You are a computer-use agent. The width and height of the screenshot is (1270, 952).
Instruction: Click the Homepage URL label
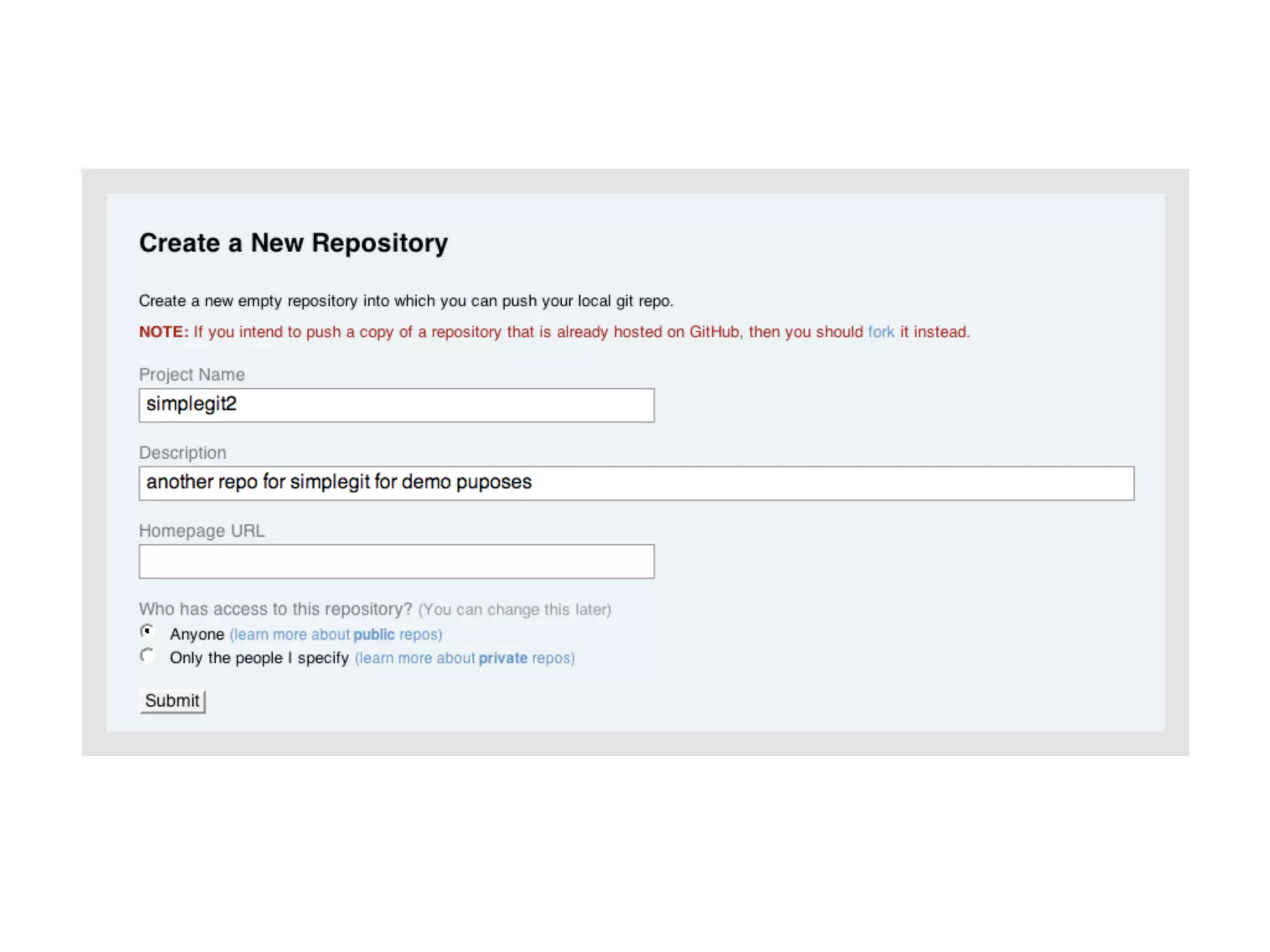click(x=202, y=531)
